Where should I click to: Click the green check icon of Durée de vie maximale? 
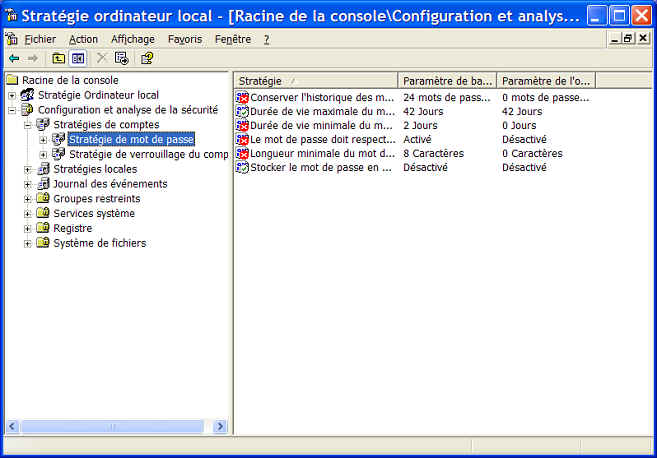[242, 111]
